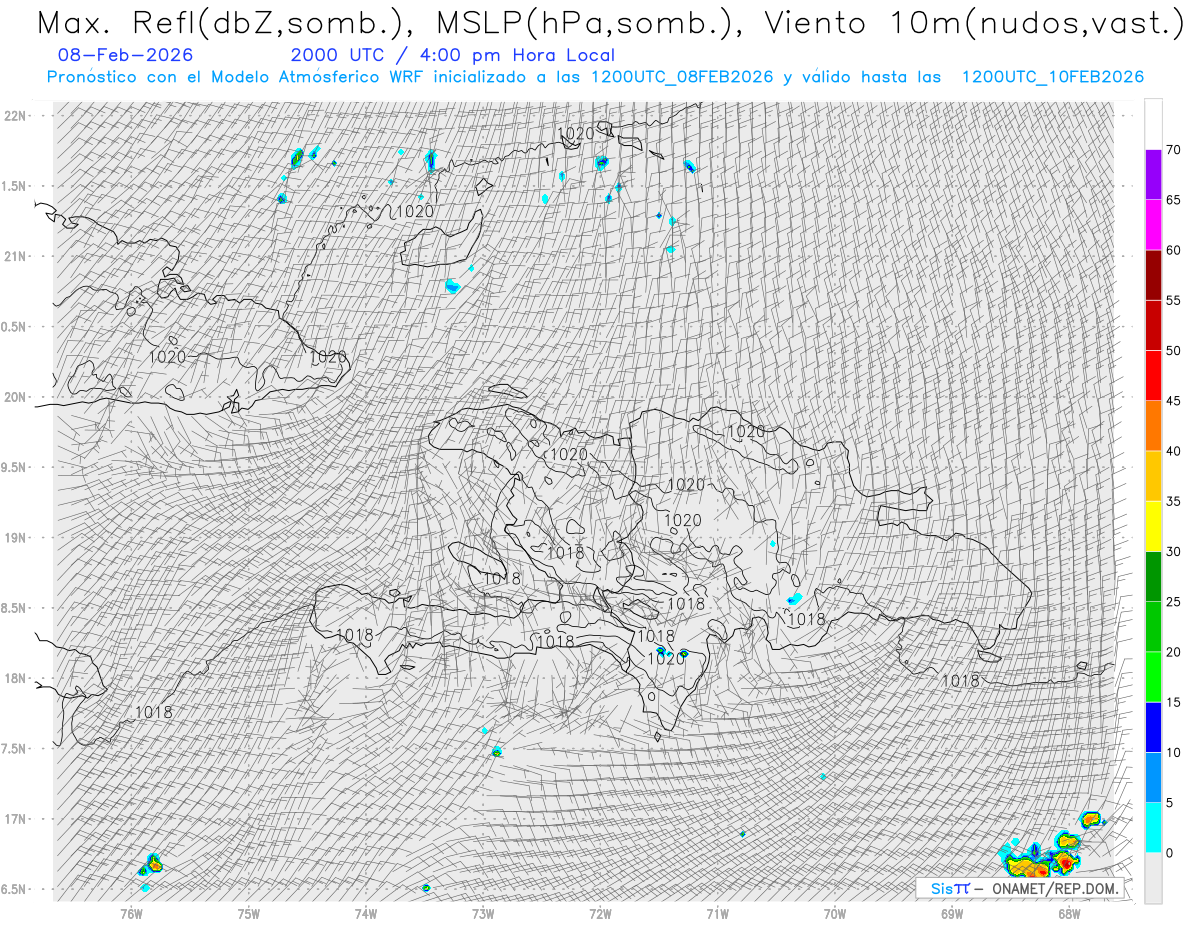
Task: Click the latitude axis label 19N
Action: point(17,537)
